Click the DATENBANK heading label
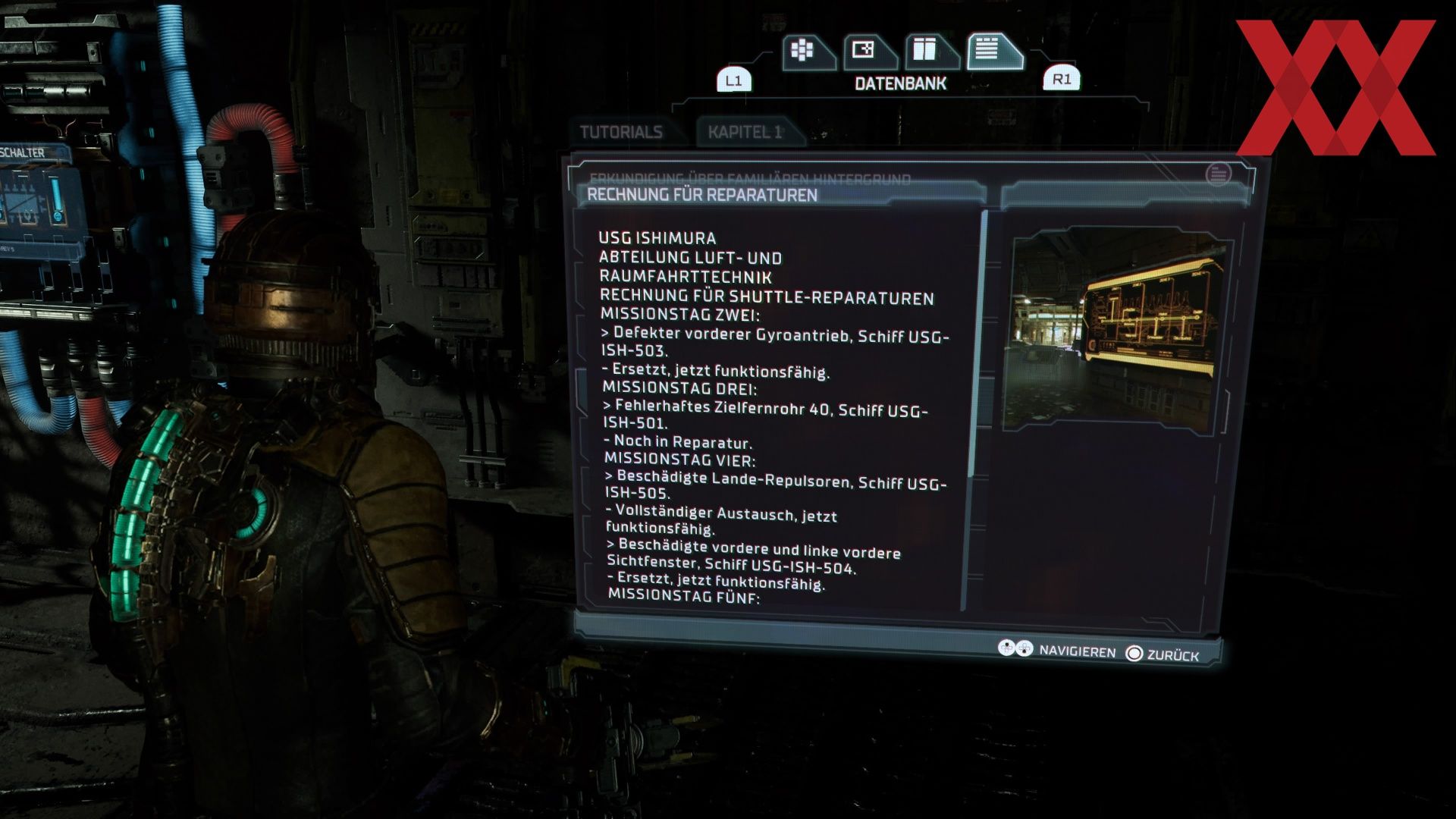The height and width of the screenshot is (819, 1456). coord(901,83)
